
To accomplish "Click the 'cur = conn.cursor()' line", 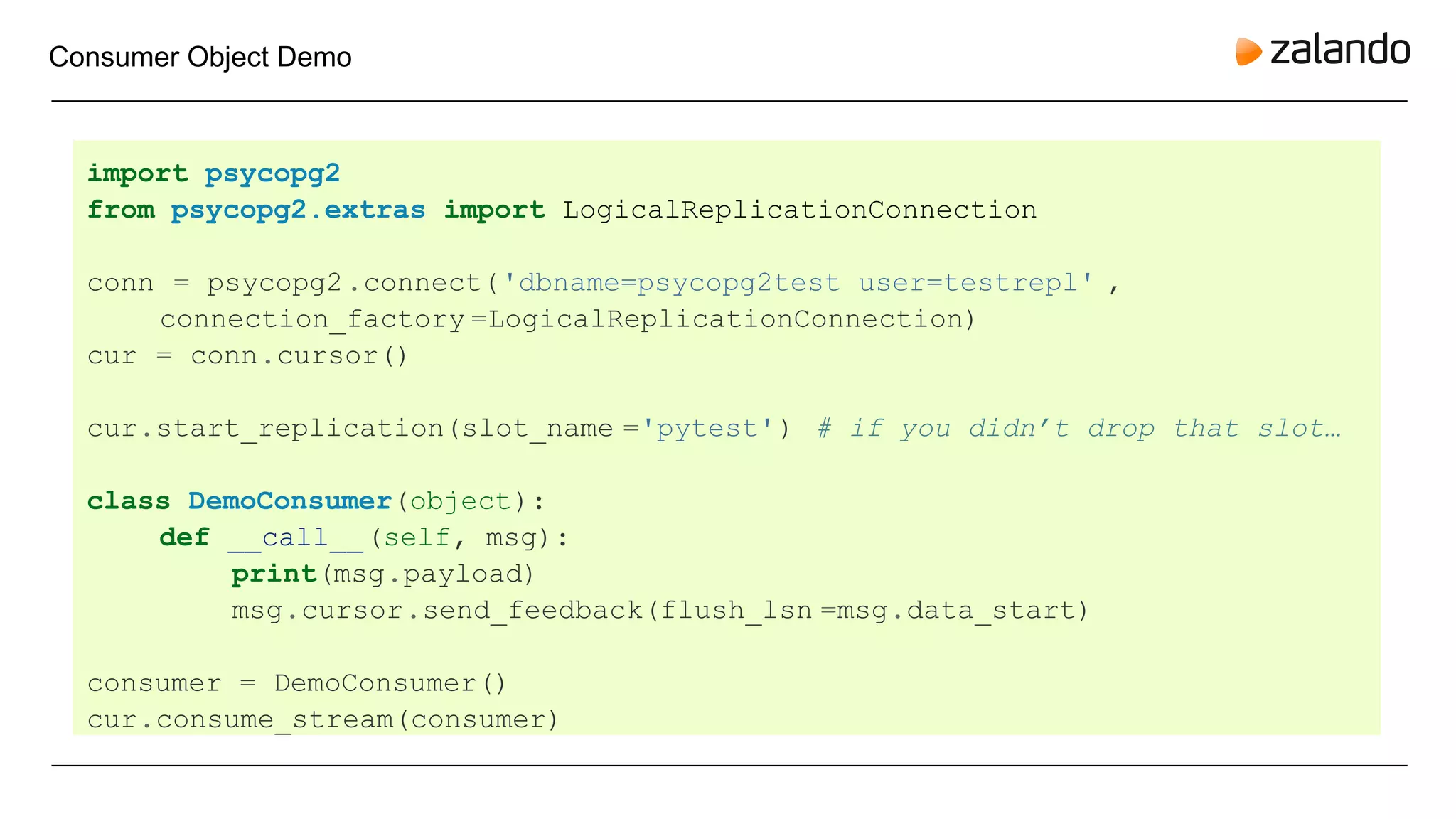I will (x=247, y=355).
